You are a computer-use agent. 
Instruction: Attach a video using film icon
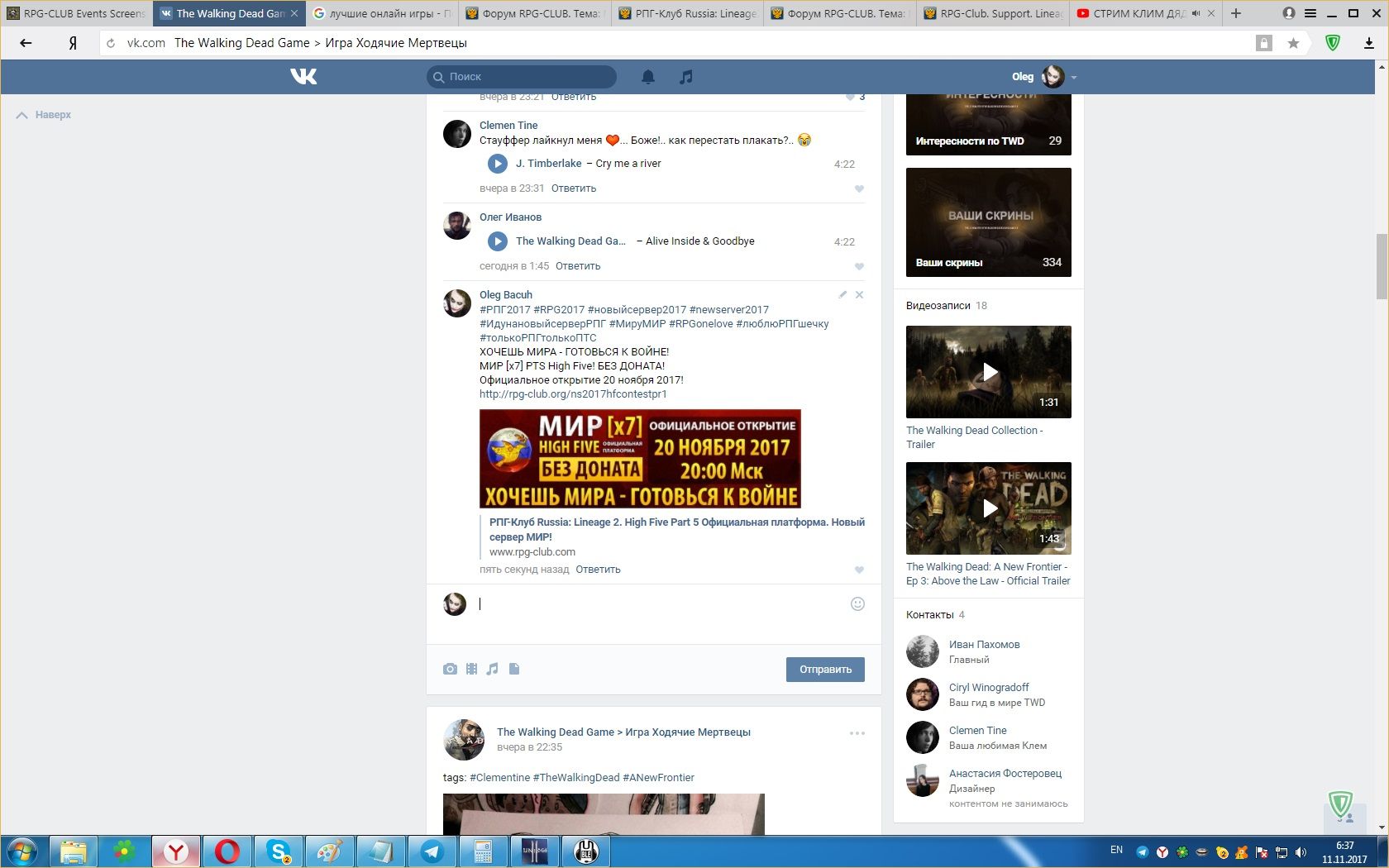[471, 669]
